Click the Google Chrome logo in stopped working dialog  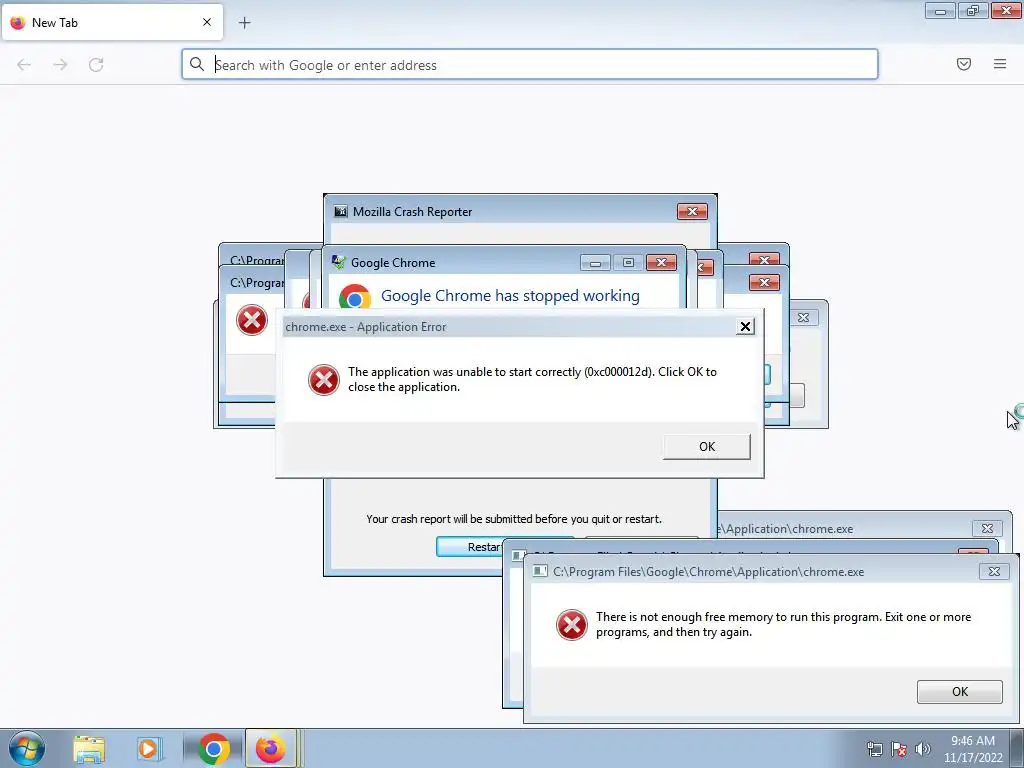point(355,297)
